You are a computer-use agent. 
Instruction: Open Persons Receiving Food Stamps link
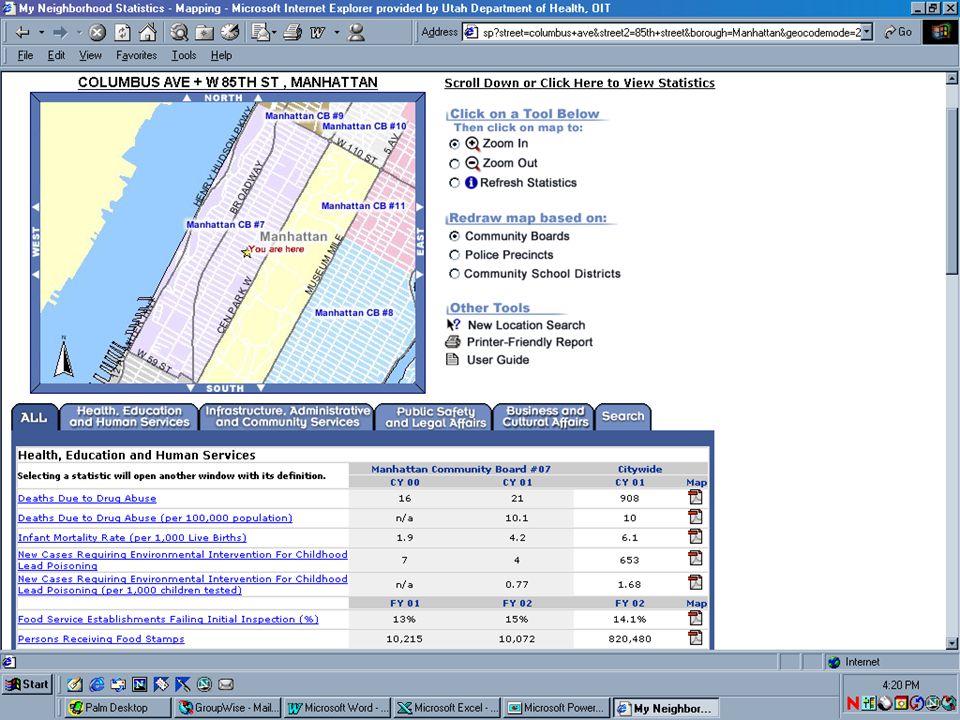(101, 639)
